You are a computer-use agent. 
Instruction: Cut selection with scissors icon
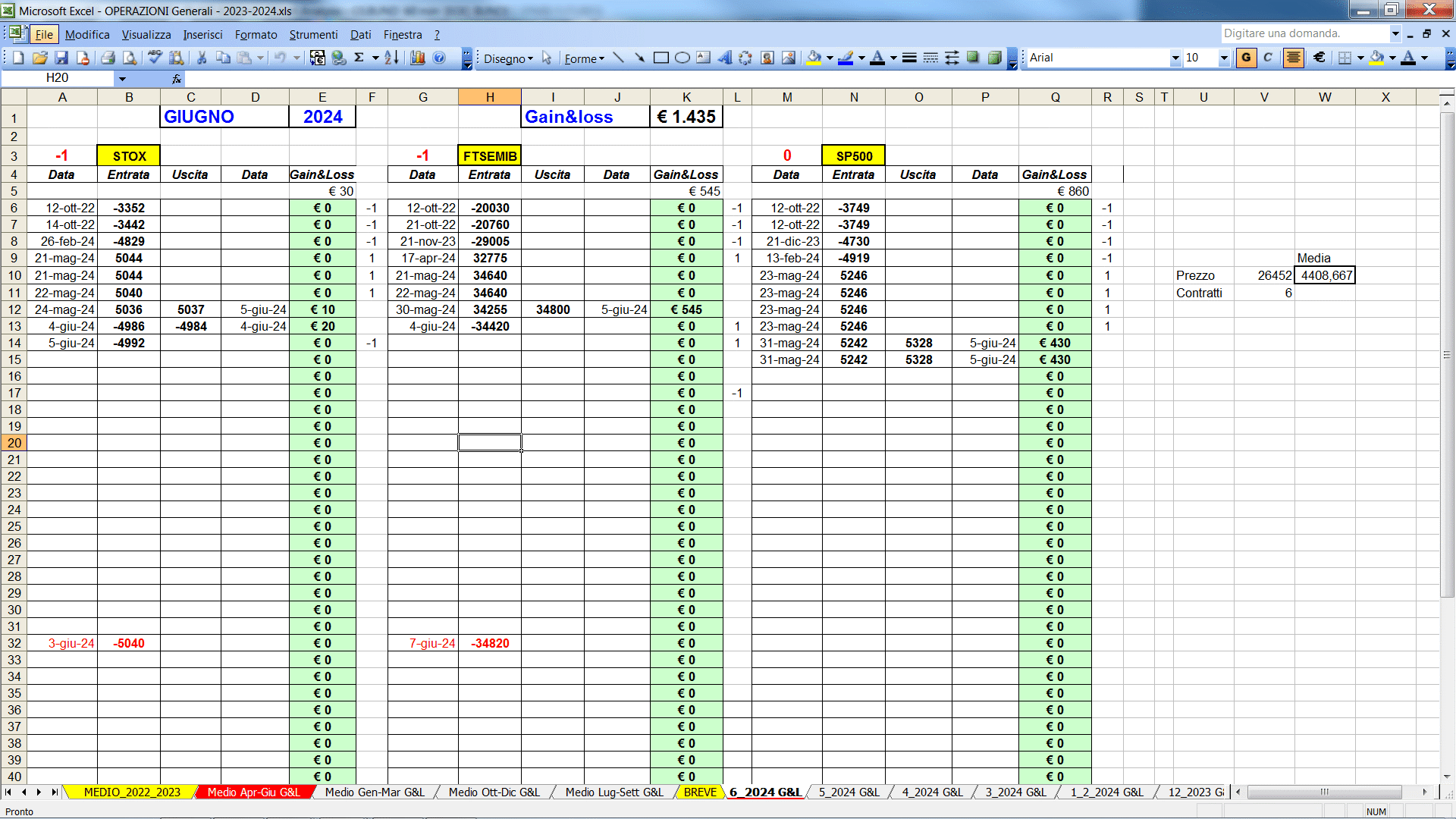point(202,58)
